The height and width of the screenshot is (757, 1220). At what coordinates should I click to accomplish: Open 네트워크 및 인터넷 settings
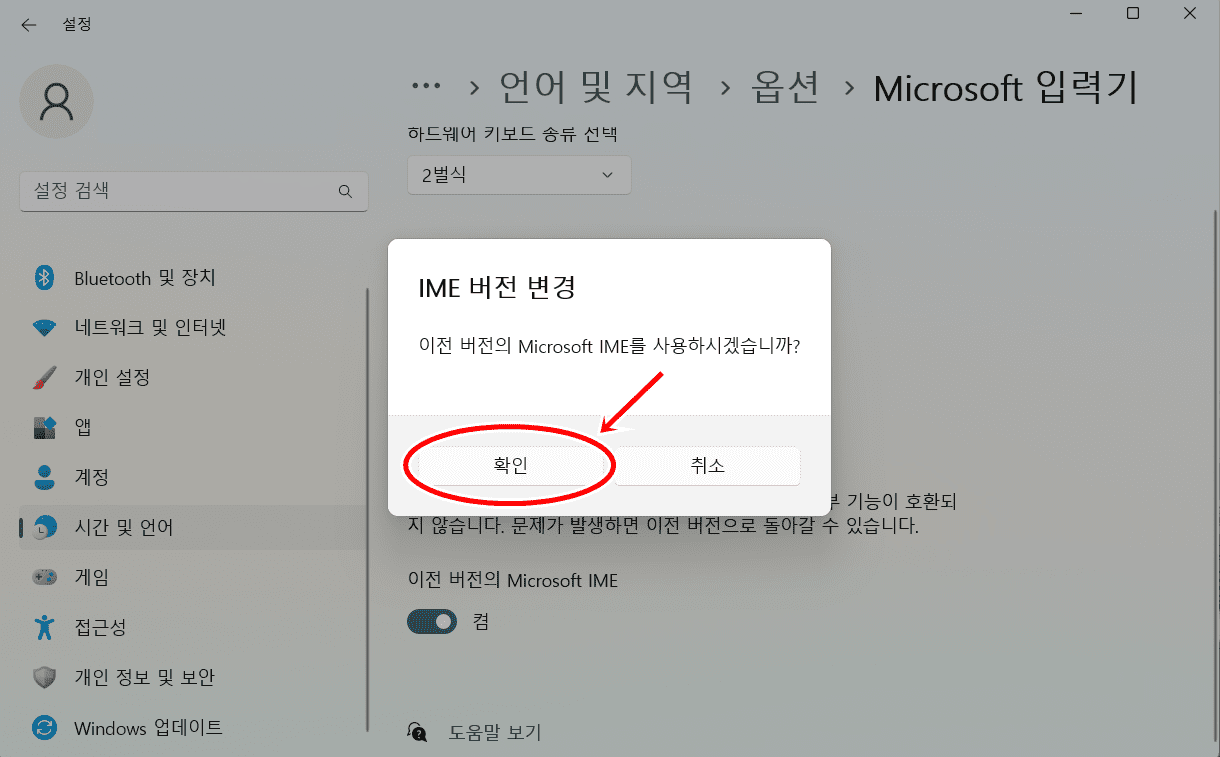point(193,328)
